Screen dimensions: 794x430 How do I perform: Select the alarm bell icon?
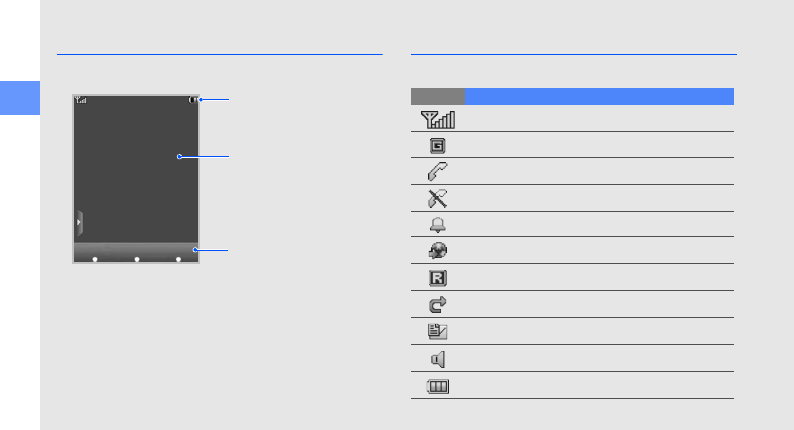pos(437,225)
